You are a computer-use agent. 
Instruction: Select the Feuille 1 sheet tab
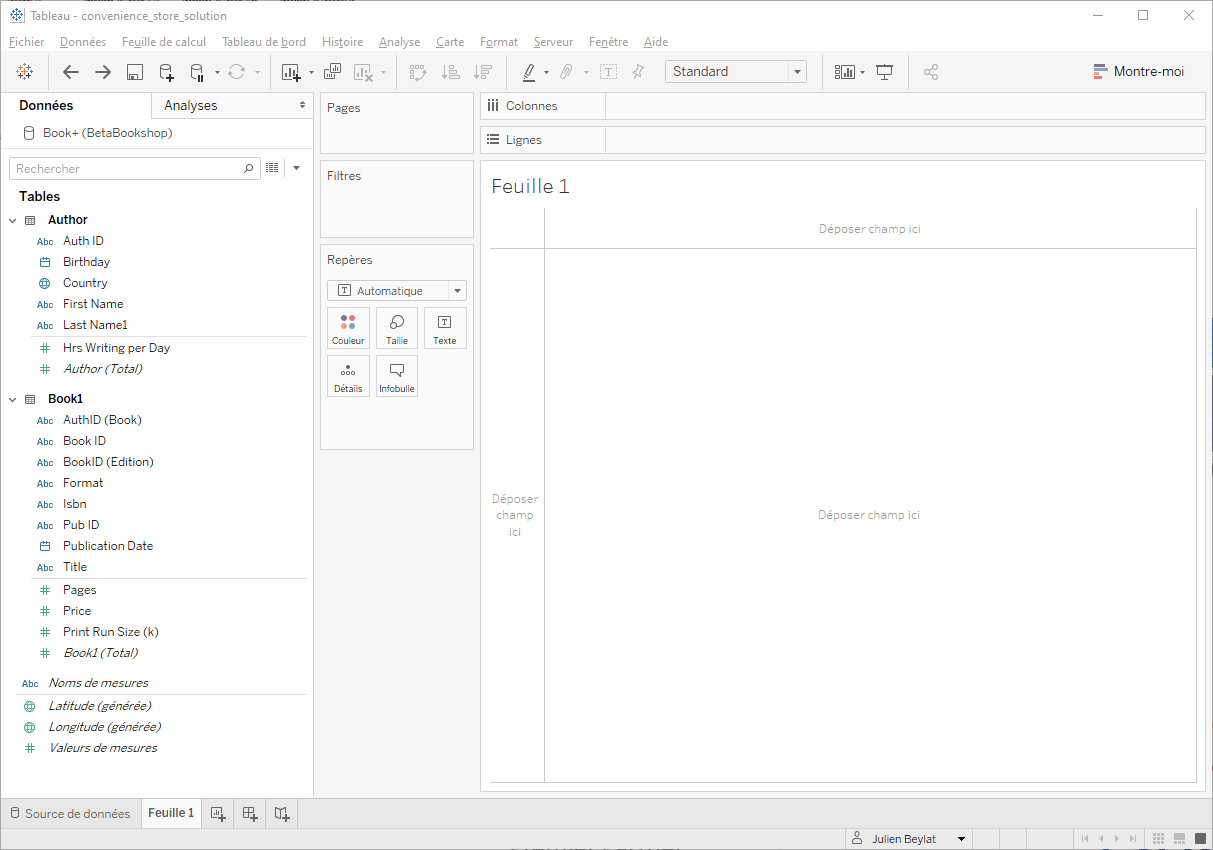tap(171, 813)
